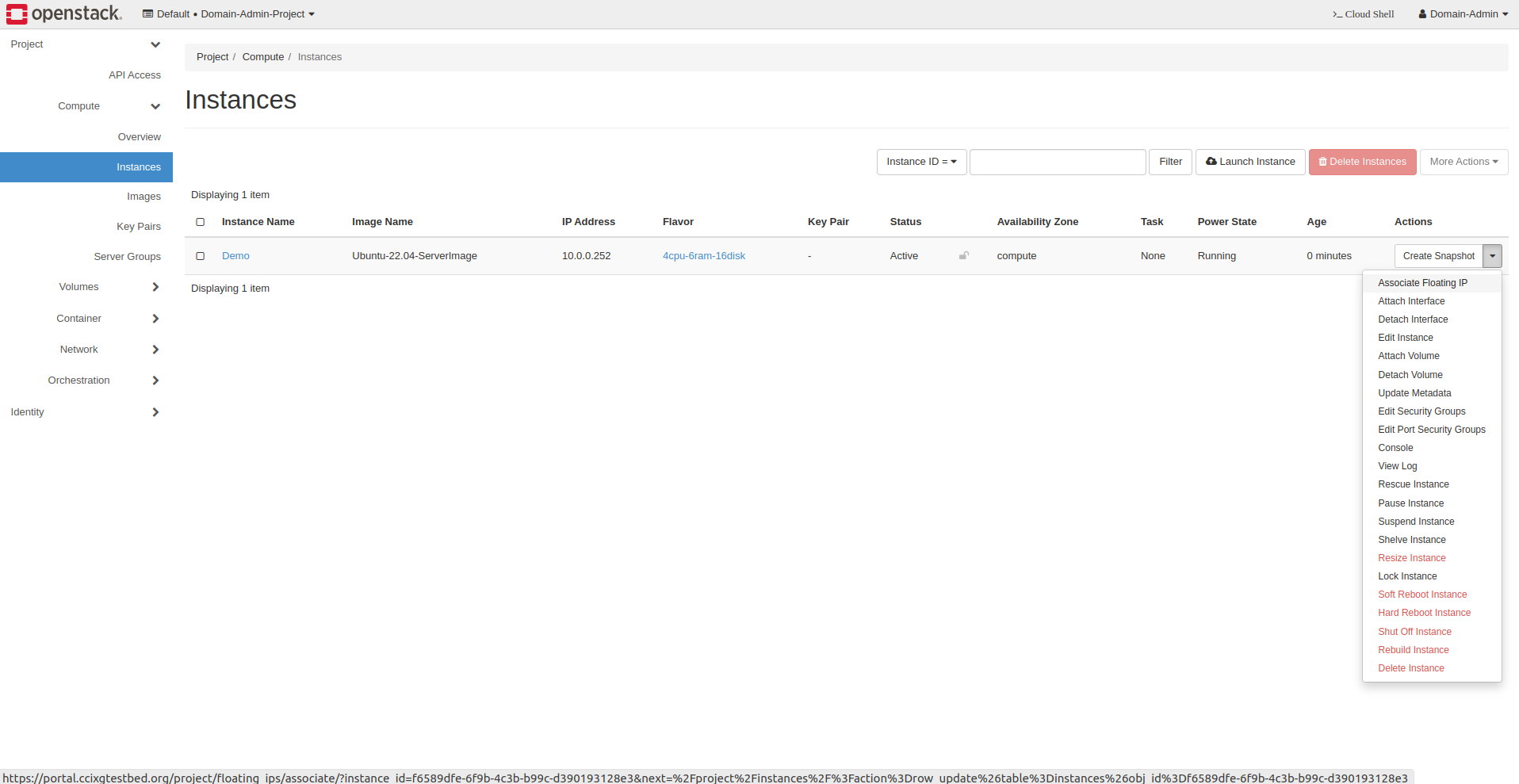Click the OpenStack logo
Screen dimensions: 1519x784
click(x=63, y=13)
